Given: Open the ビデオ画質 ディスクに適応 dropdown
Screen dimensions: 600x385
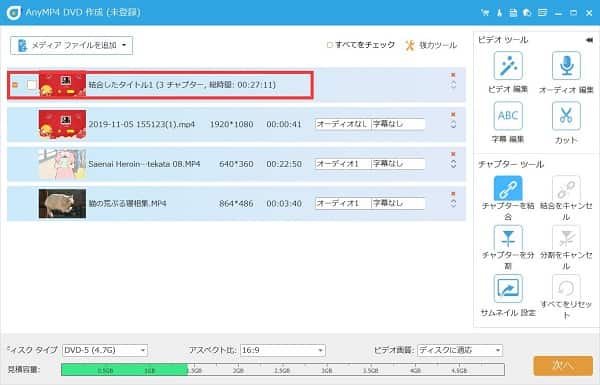Looking at the screenshot, I should (x=460, y=350).
